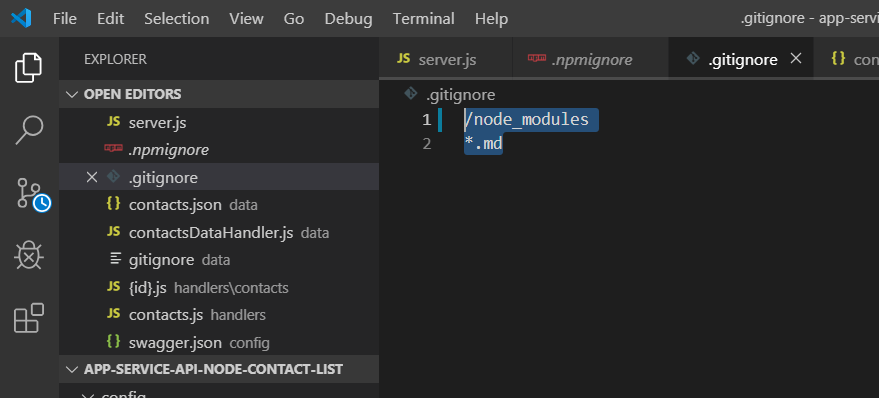Close the .gitignore editor tab
The image size is (879, 398).
[x=795, y=58]
